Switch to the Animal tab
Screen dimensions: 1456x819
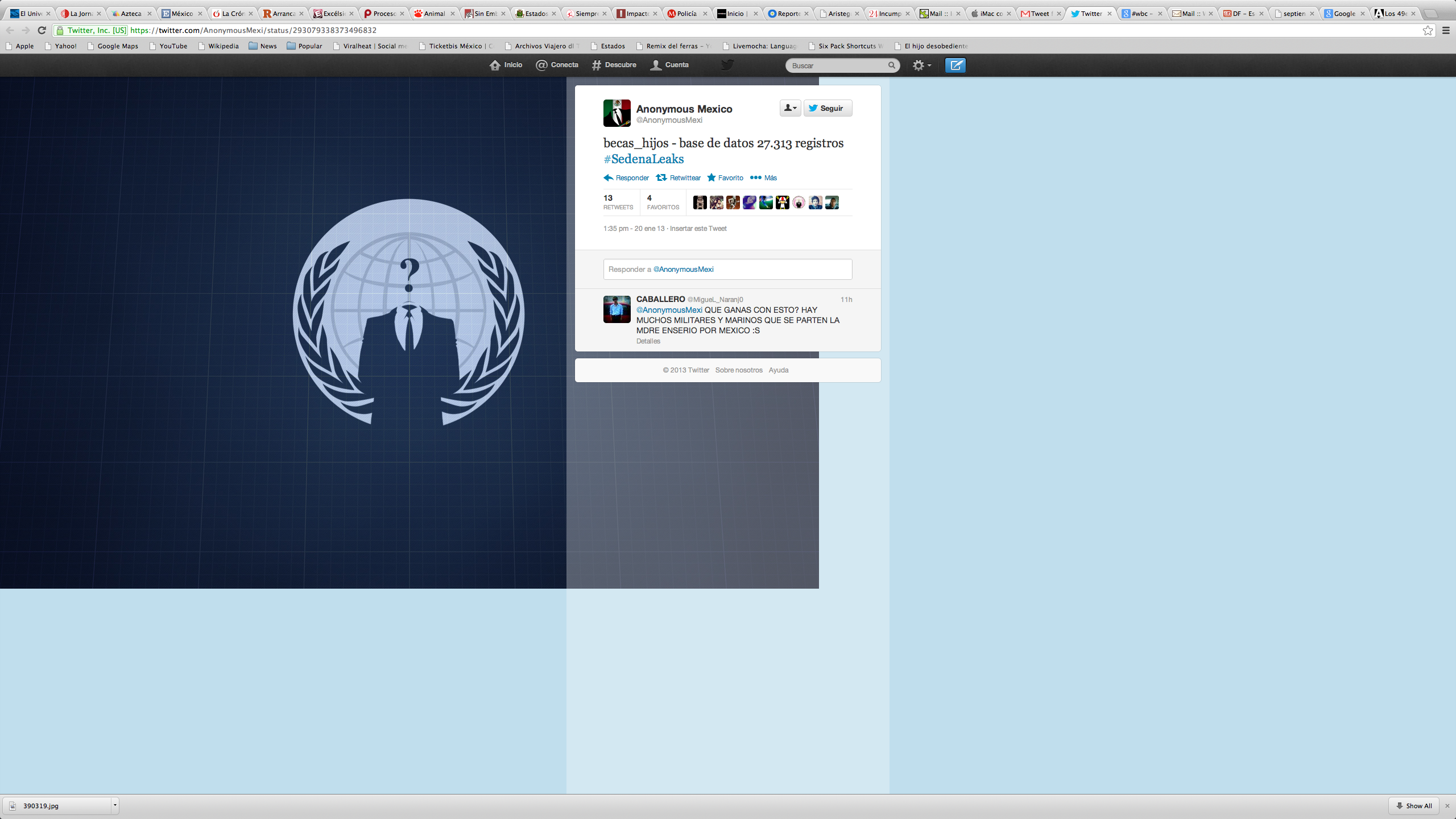434,14
